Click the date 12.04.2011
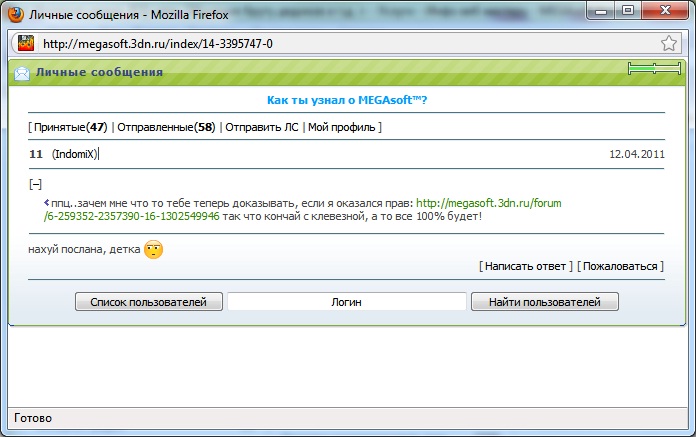 pos(637,154)
